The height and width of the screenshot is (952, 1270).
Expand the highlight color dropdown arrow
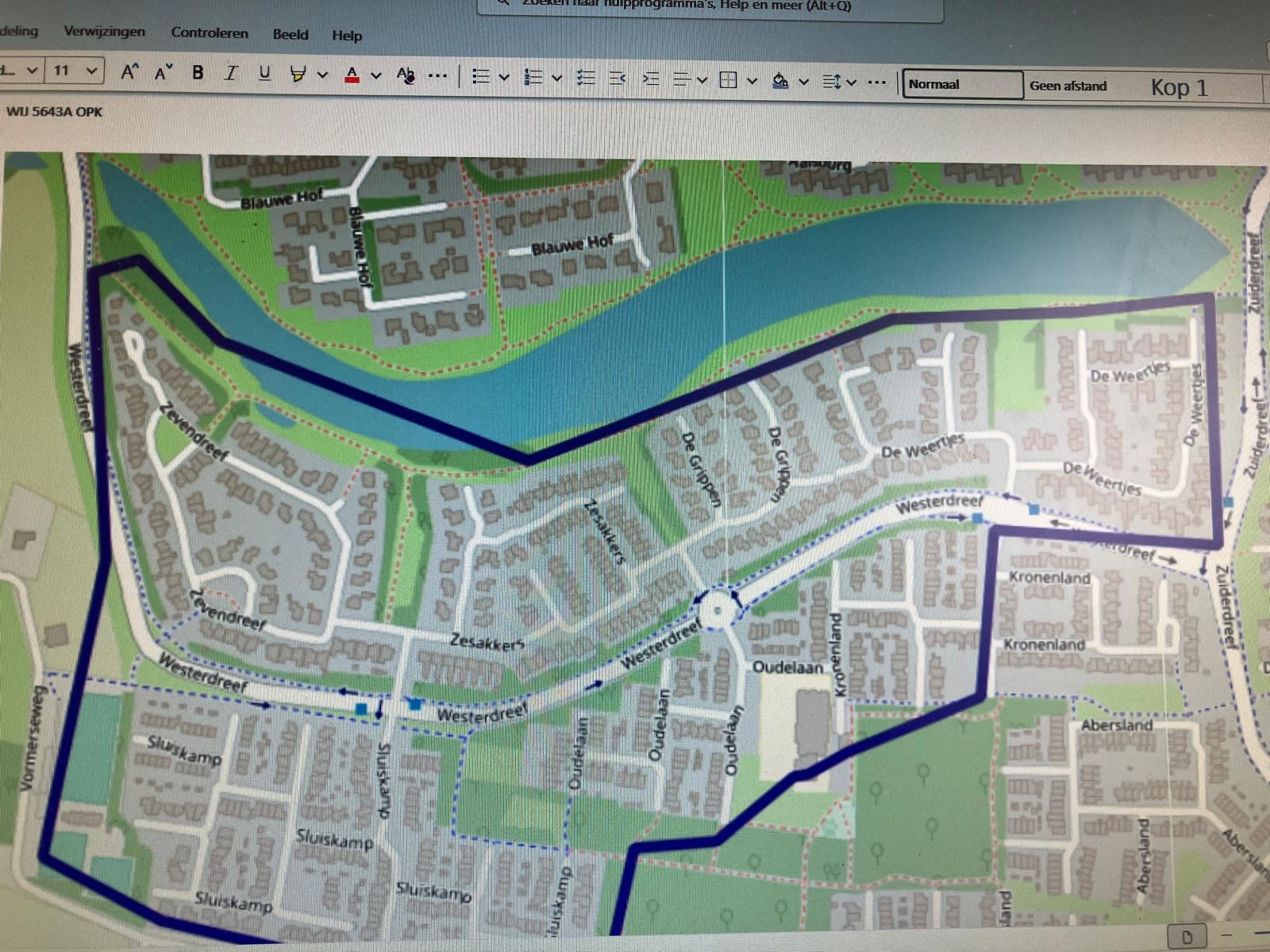pyautogui.click(x=322, y=75)
